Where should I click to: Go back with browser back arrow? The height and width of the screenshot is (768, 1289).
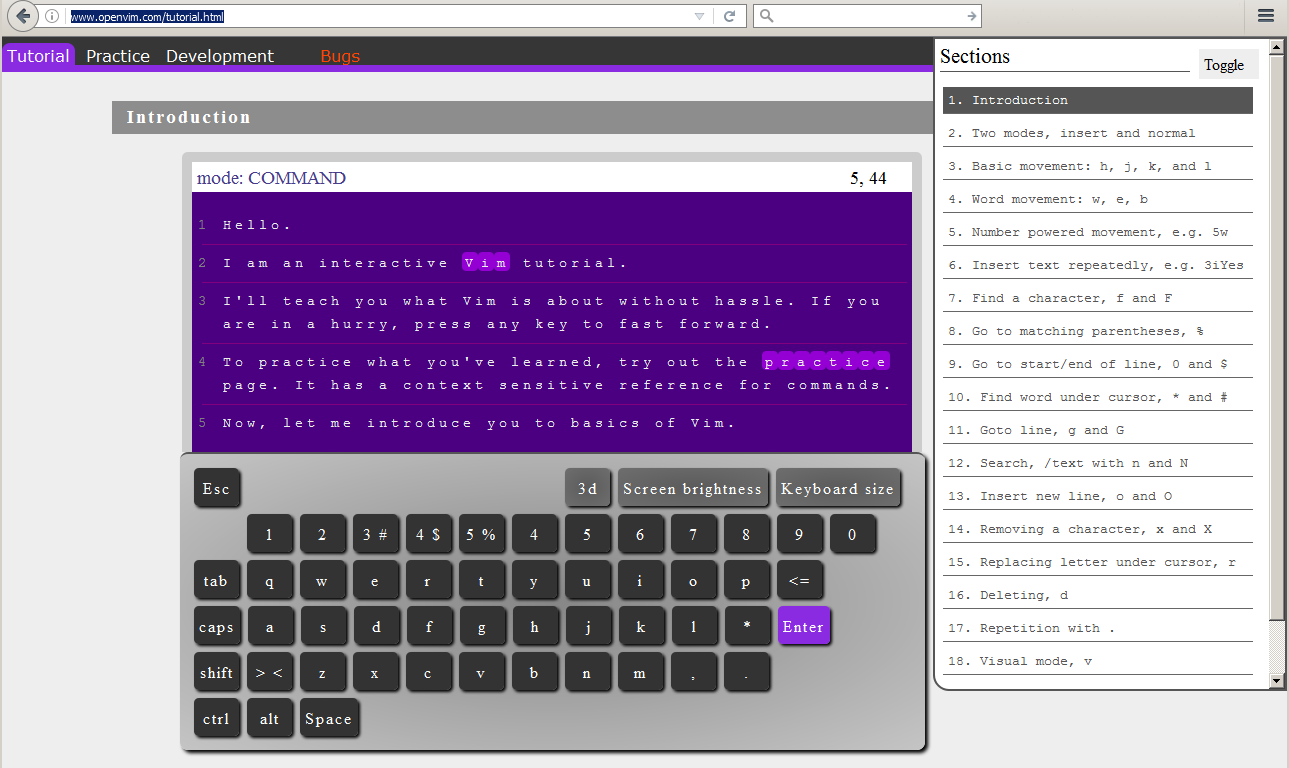point(23,16)
